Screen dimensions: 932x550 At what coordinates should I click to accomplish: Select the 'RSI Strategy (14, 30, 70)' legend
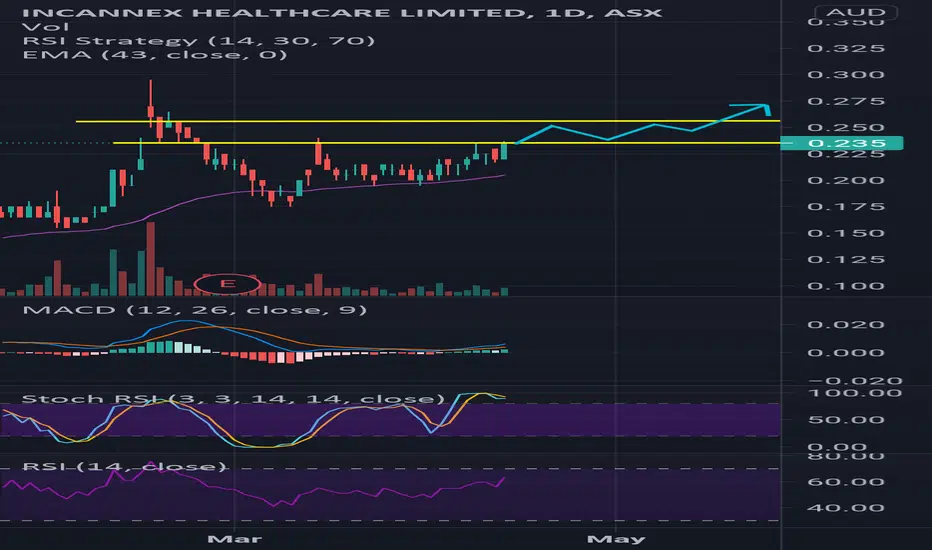pyautogui.click(x=199, y=40)
